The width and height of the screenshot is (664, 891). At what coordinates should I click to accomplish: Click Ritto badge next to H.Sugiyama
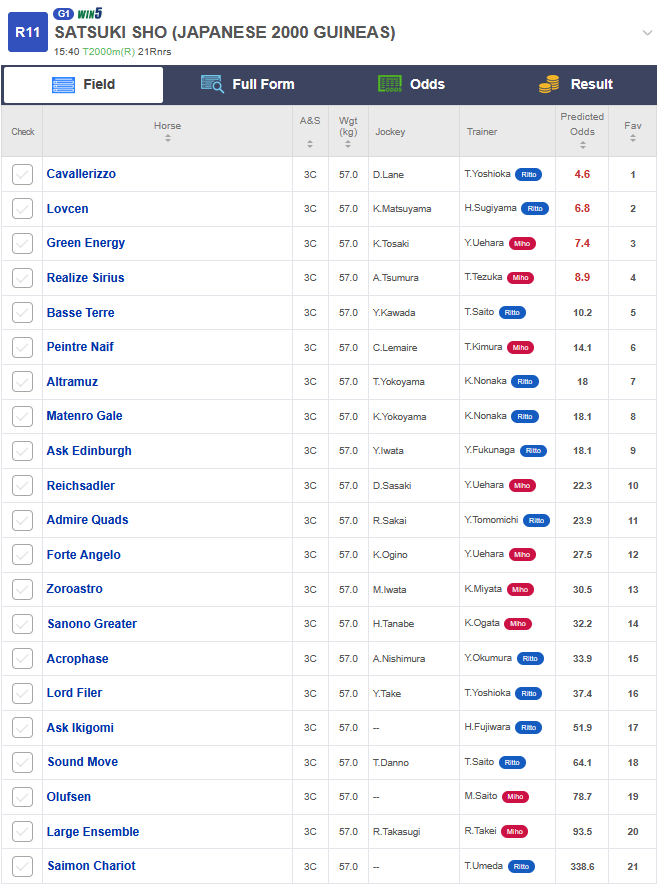[x=535, y=209]
